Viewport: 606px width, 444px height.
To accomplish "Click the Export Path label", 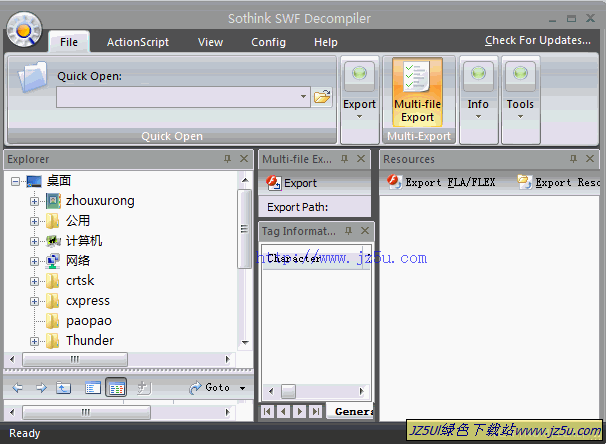I will [x=297, y=207].
